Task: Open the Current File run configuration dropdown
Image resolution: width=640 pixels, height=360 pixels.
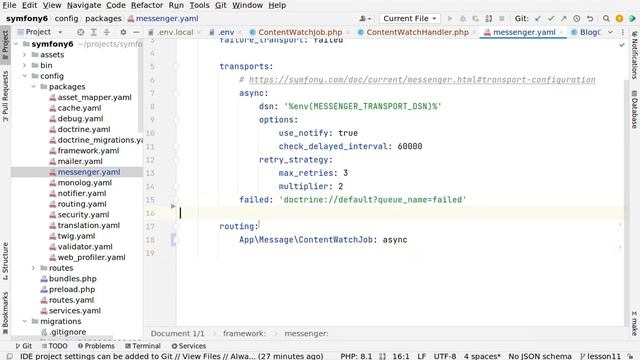Action: pyautogui.click(x=409, y=18)
